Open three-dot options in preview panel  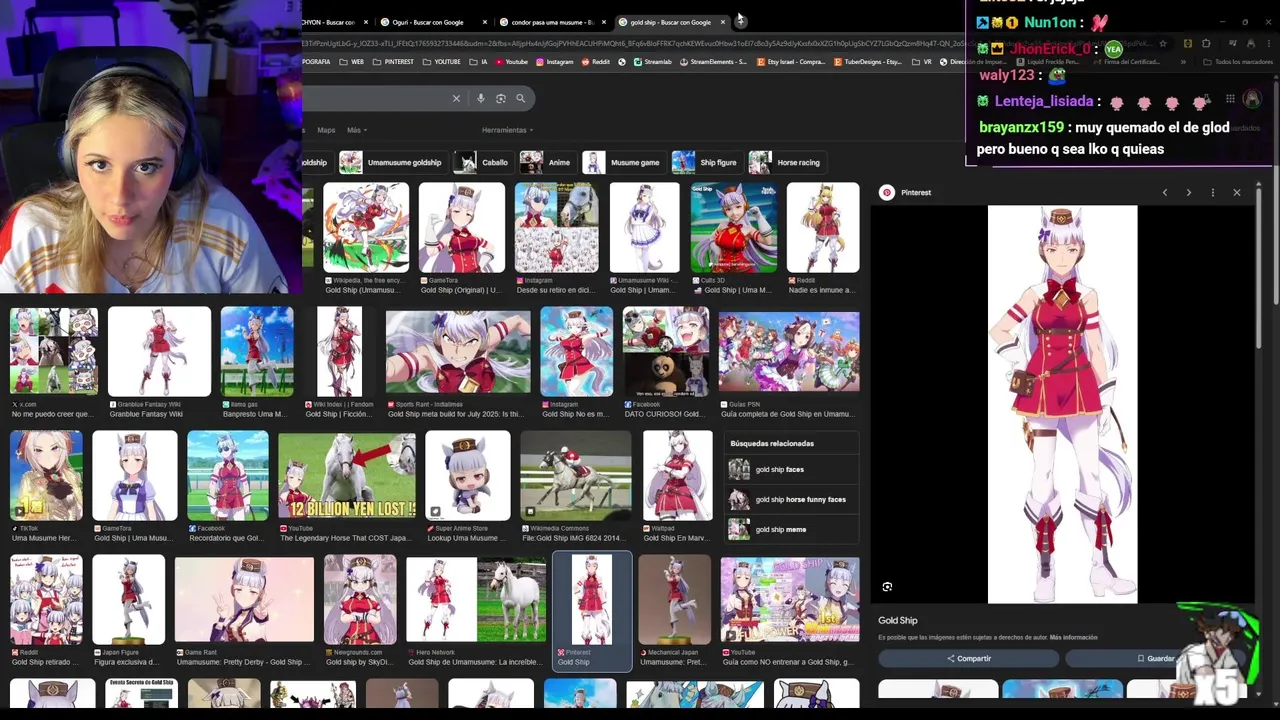(x=1213, y=192)
